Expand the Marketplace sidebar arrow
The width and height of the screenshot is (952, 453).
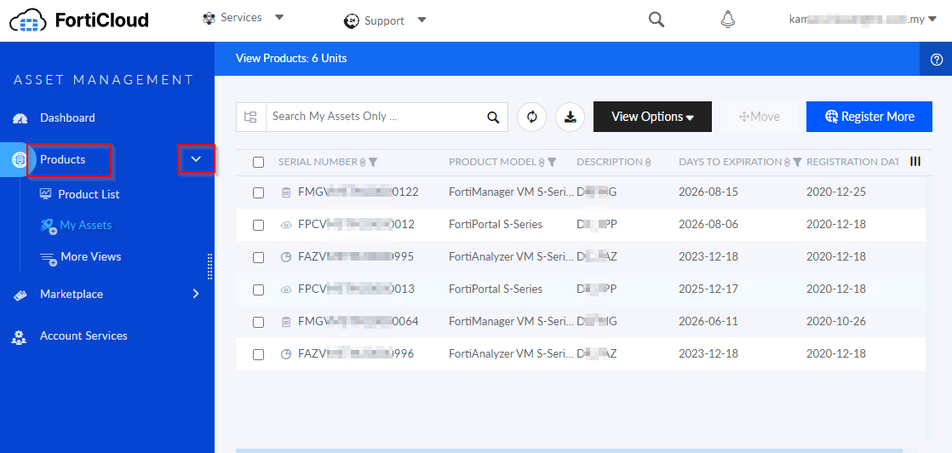tap(196, 294)
